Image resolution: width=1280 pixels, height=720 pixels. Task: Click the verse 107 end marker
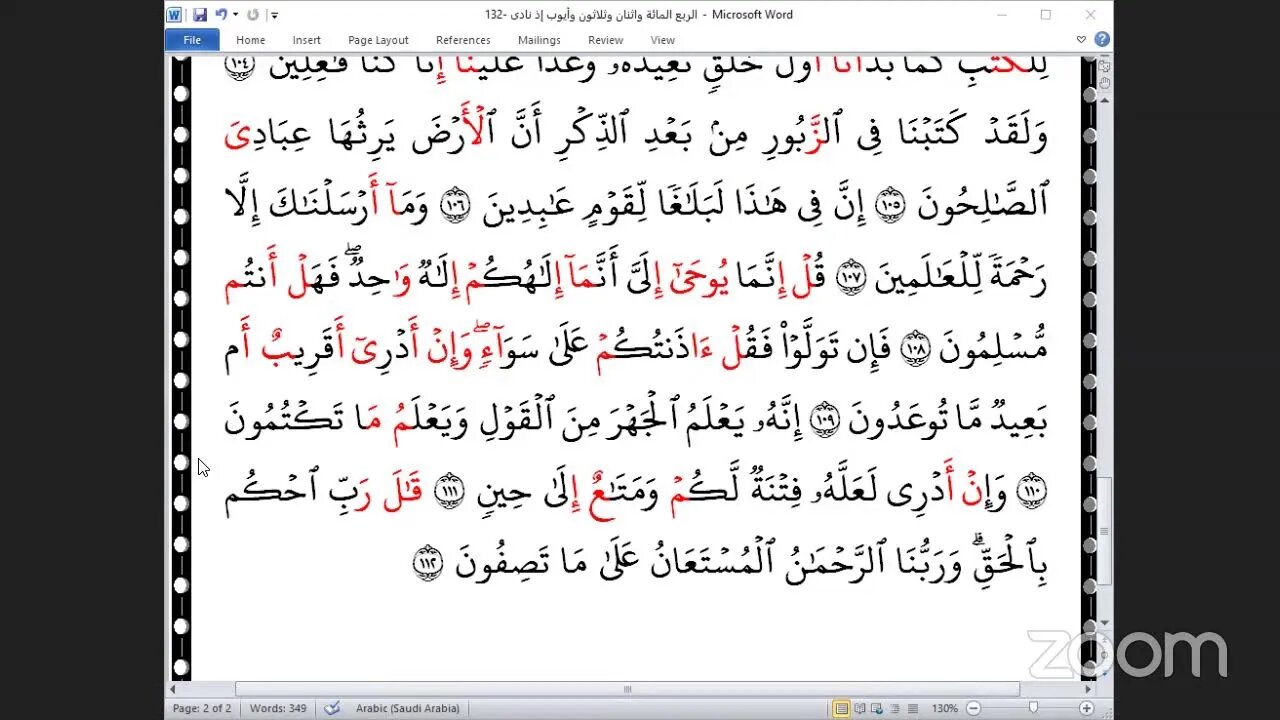[x=849, y=276]
